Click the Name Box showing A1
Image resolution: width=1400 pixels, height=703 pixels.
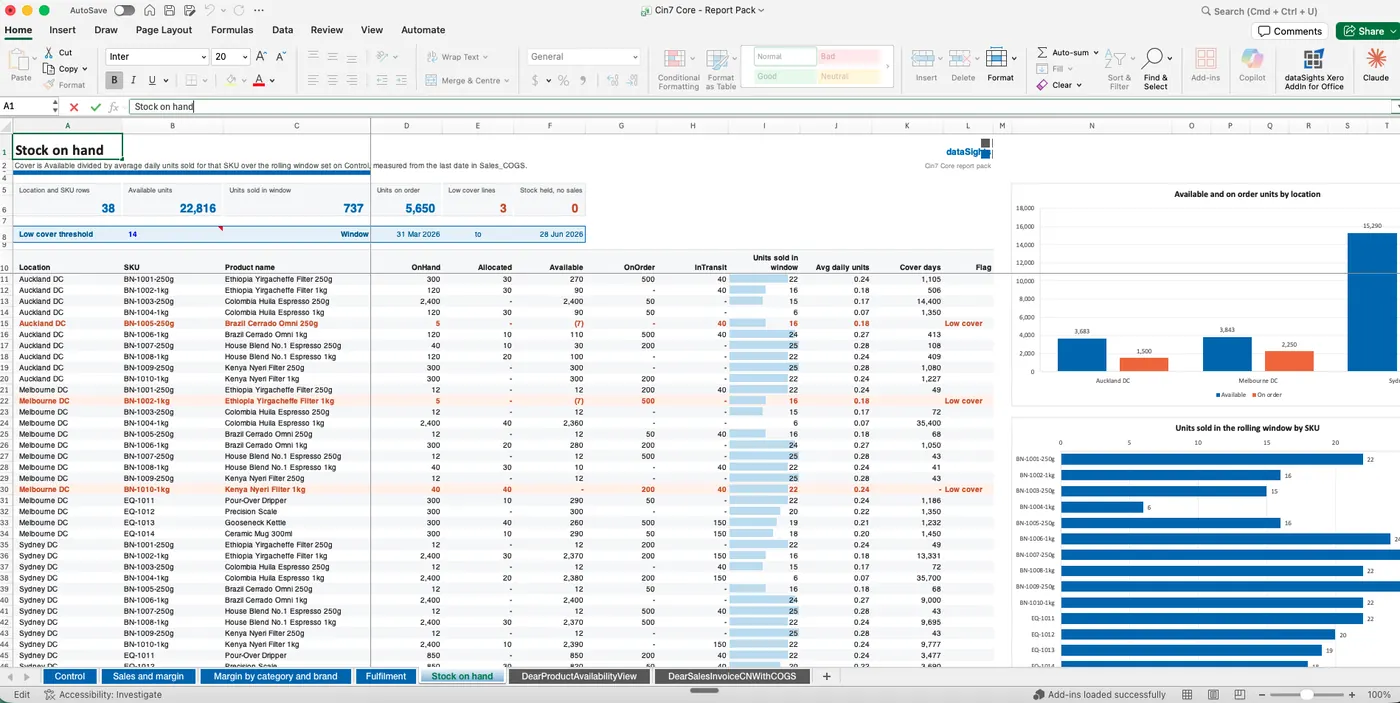tap(30, 106)
